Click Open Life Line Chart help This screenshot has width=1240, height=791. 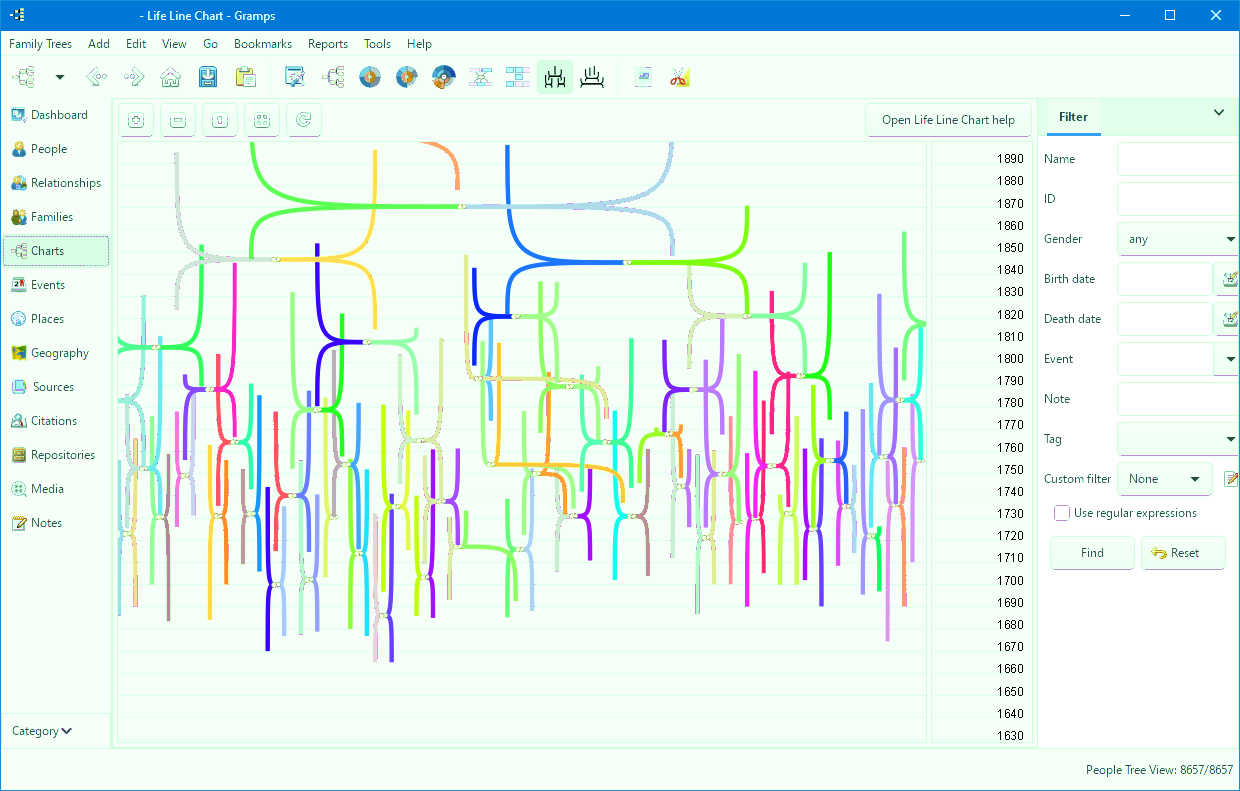(948, 120)
